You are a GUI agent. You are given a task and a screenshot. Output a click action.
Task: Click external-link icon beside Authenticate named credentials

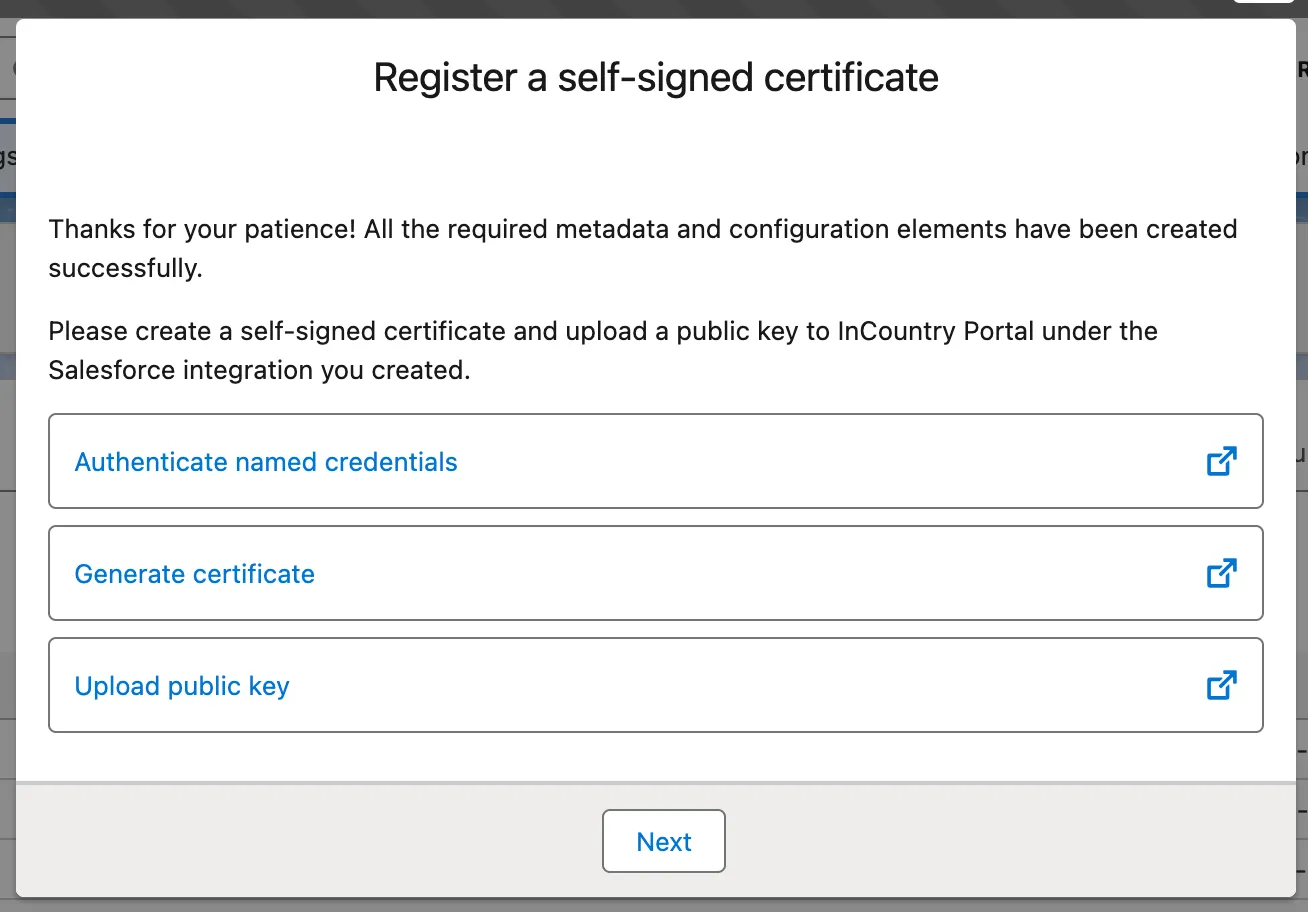(x=1221, y=462)
